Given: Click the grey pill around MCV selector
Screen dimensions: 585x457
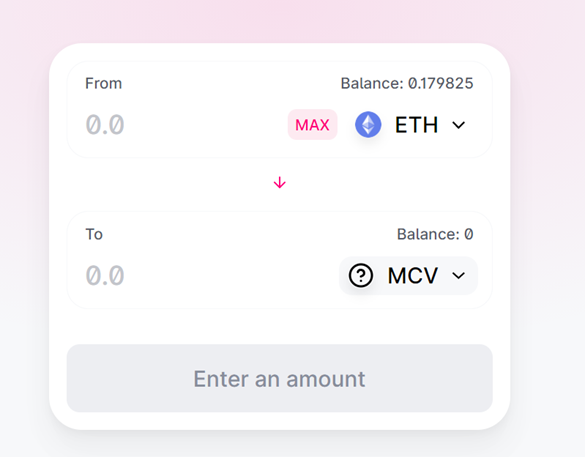Looking at the screenshot, I should (x=408, y=276).
